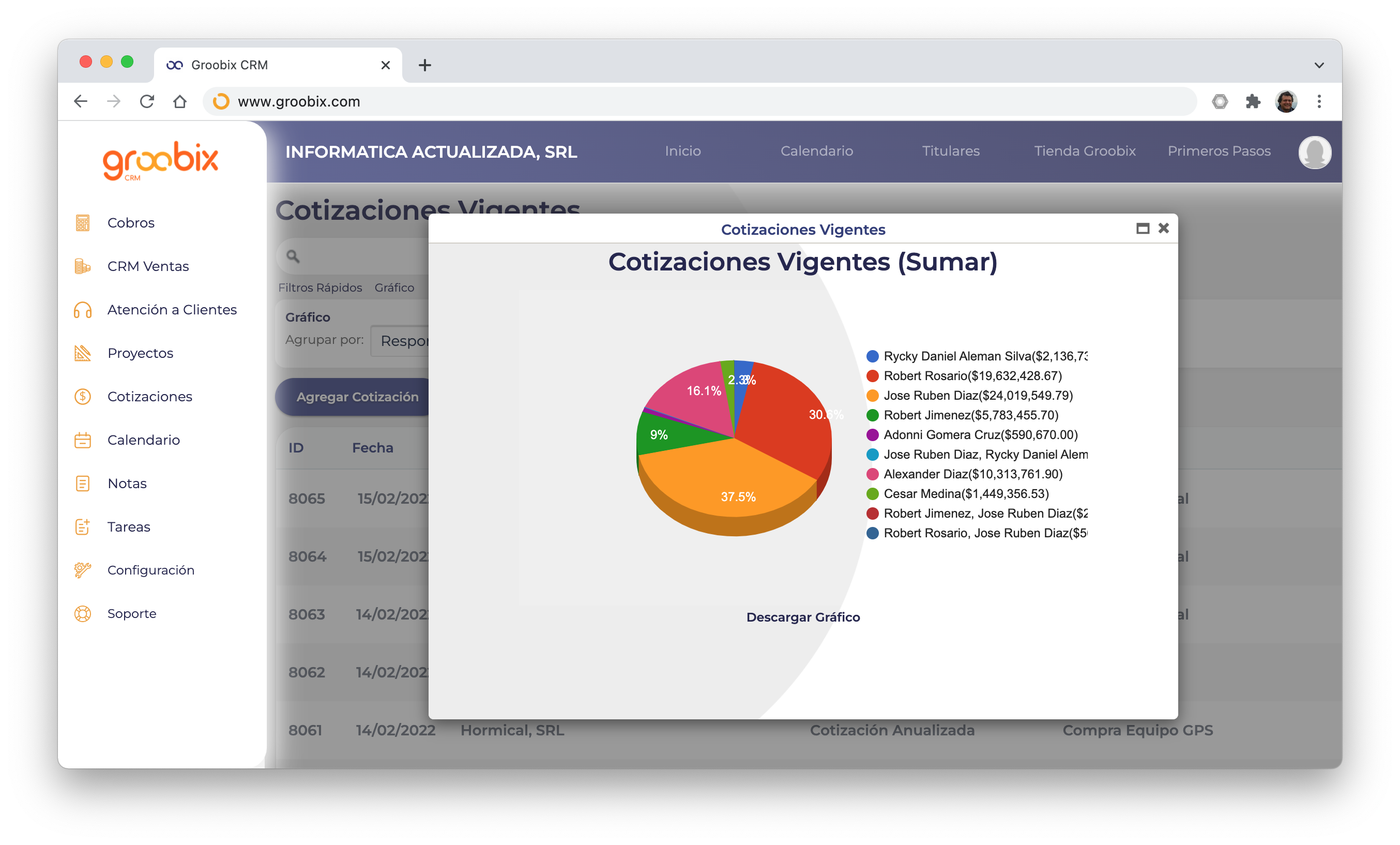Click the macOS yellow minimize button
Viewport: 1400px width, 845px height.
(x=106, y=62)
